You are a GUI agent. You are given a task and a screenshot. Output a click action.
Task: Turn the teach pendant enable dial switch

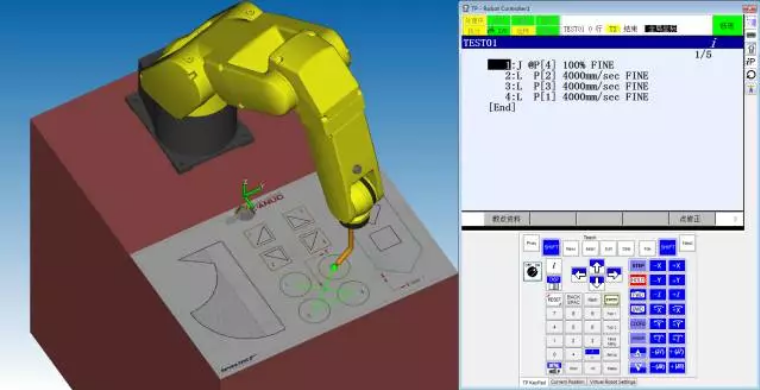[x=533, y=271]
